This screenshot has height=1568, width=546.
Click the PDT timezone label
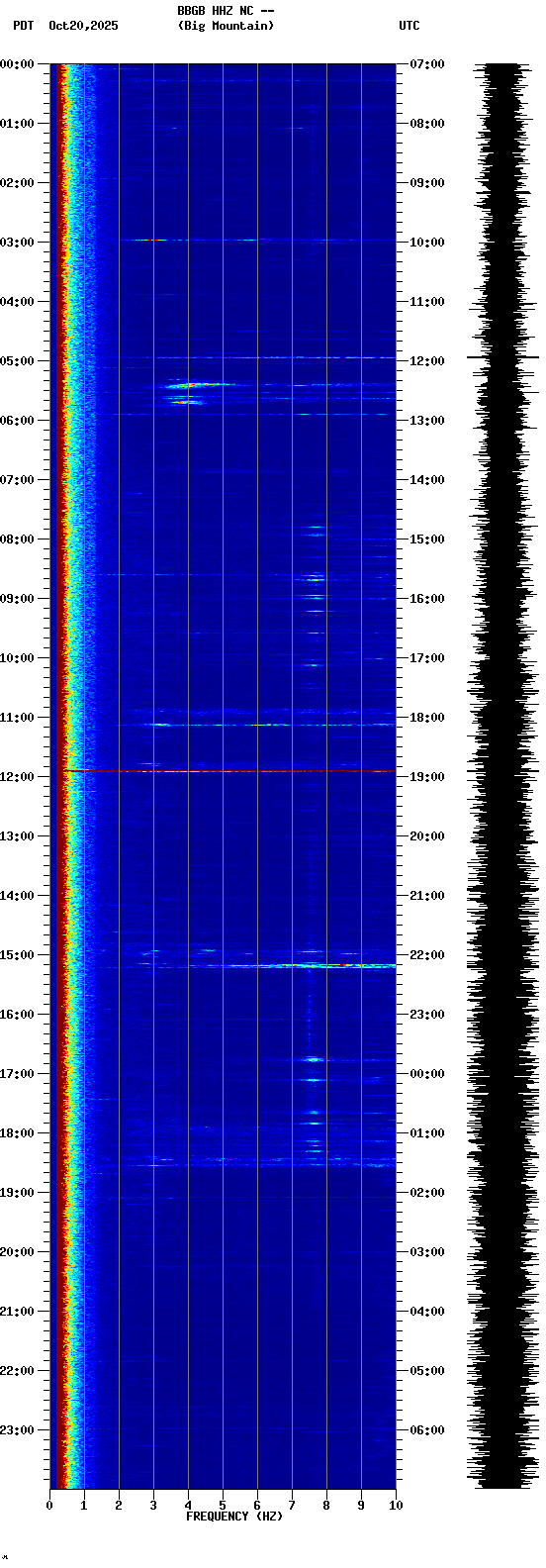(x=24, y=26)
